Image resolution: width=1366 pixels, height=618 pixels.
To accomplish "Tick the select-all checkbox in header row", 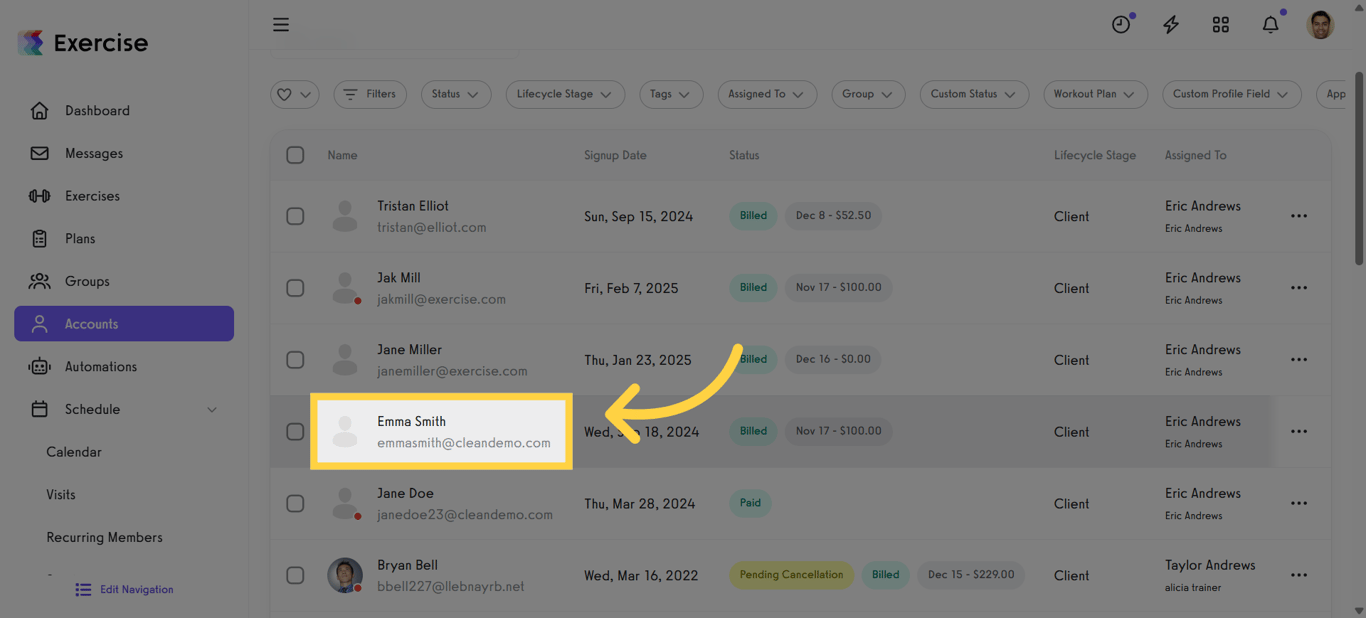I will click(295, 155).
